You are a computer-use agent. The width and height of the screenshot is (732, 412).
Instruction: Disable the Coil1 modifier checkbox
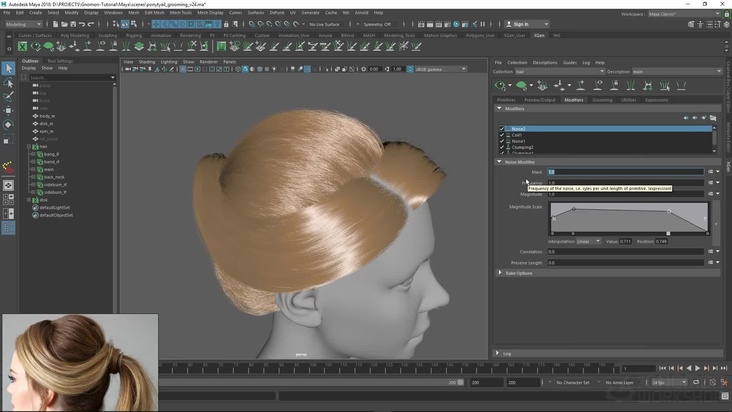(x=502, y=135)
